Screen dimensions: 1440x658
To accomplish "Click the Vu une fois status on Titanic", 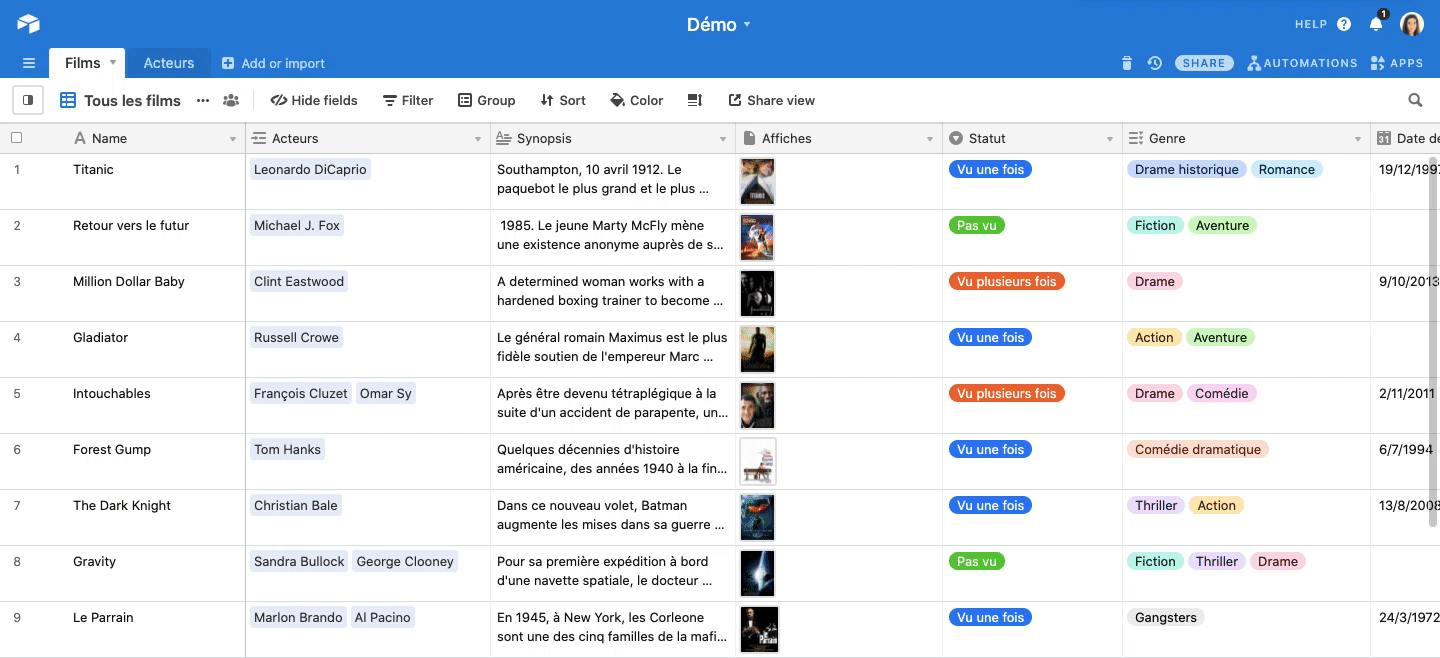I will (991, 170).
